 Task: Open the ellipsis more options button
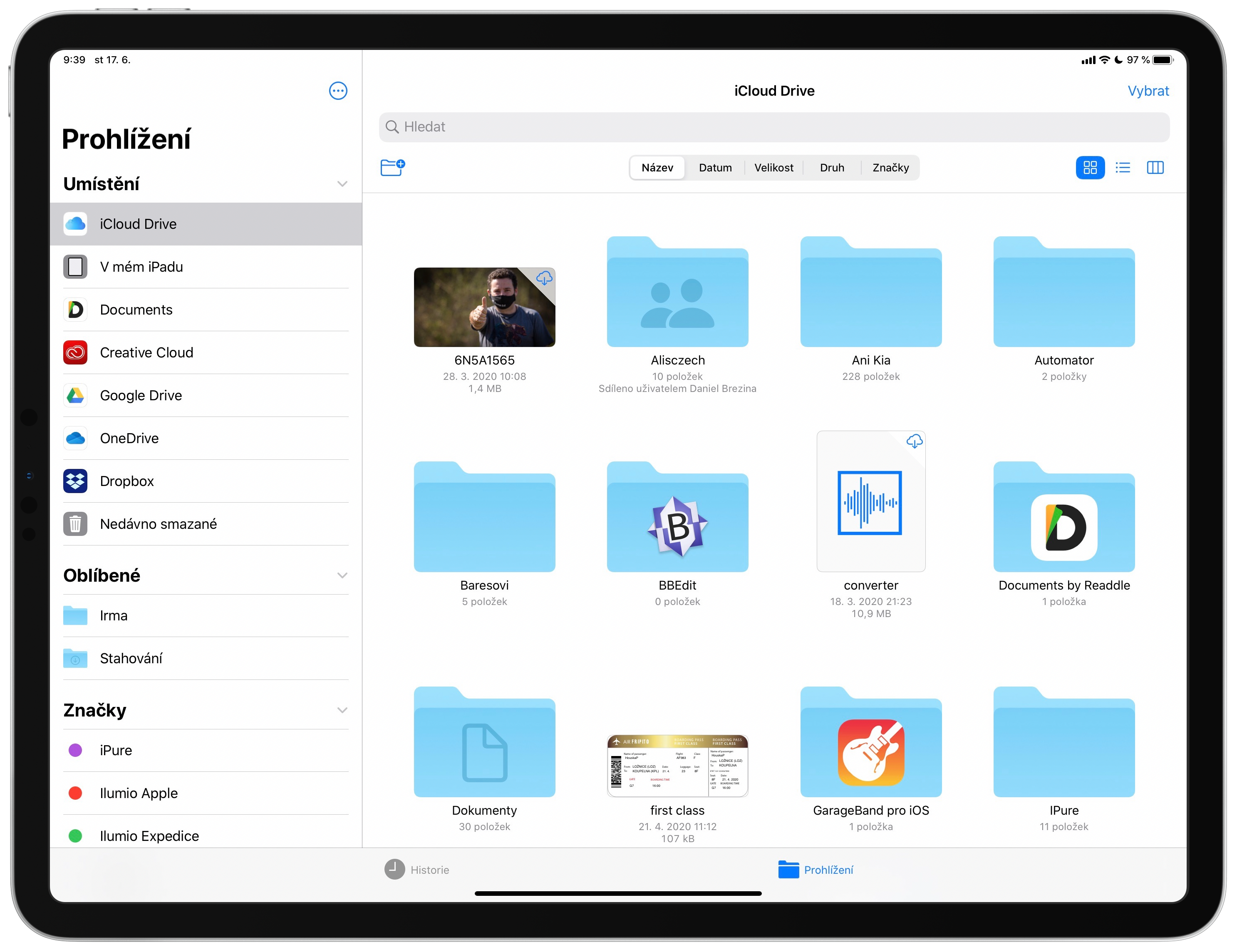338,91
